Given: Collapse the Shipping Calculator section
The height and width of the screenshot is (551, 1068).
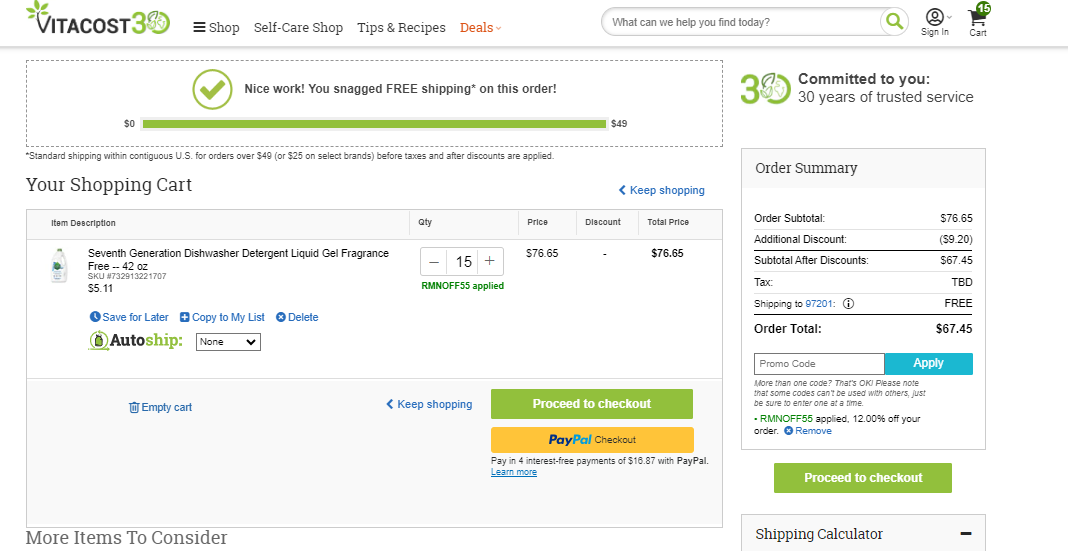Looking at the screenshot, I should [966, 534].
